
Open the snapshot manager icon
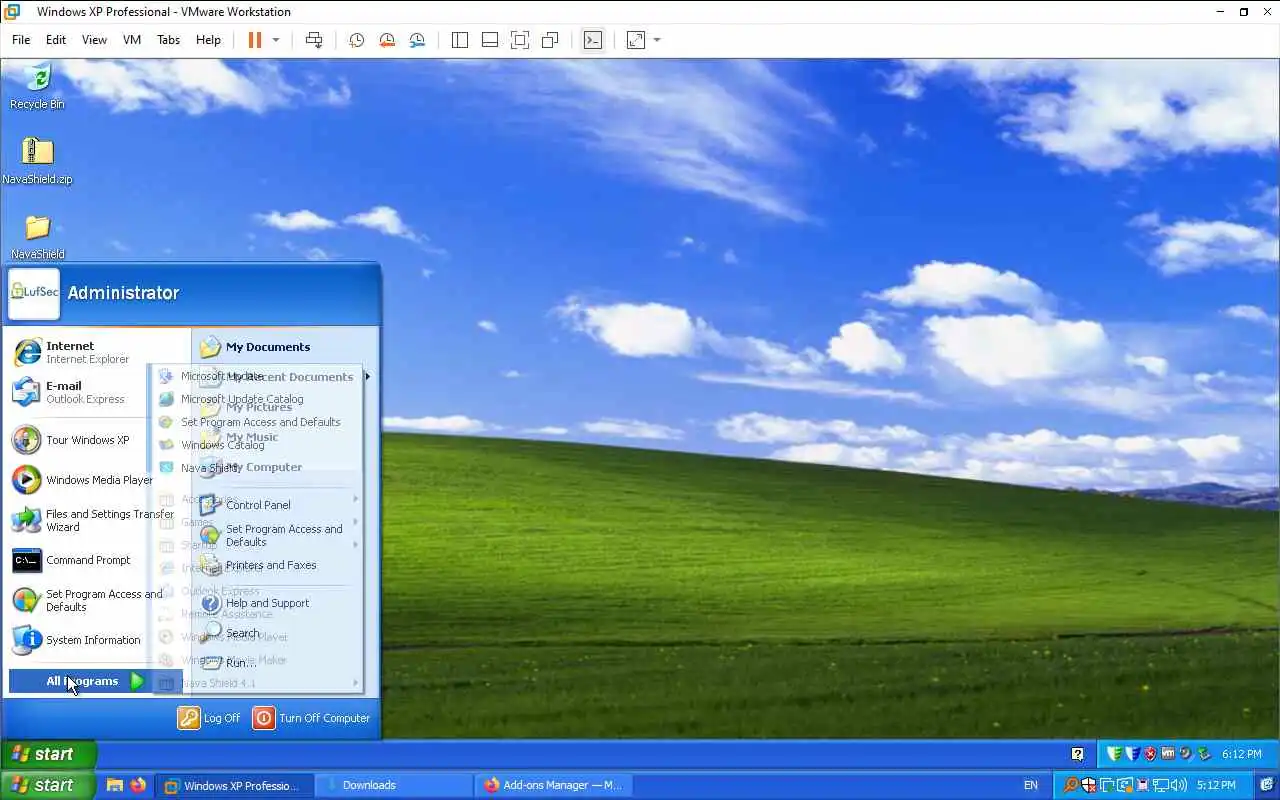pos(417,40)
